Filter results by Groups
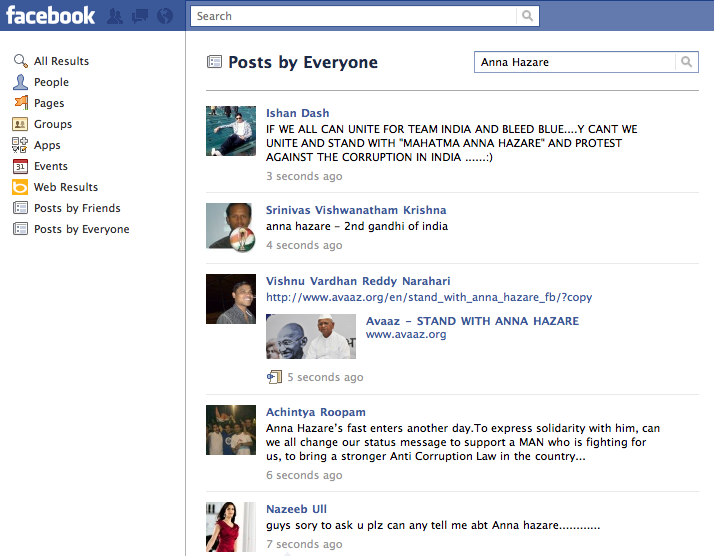Viewport: 714px width, 556px height. 53,124
